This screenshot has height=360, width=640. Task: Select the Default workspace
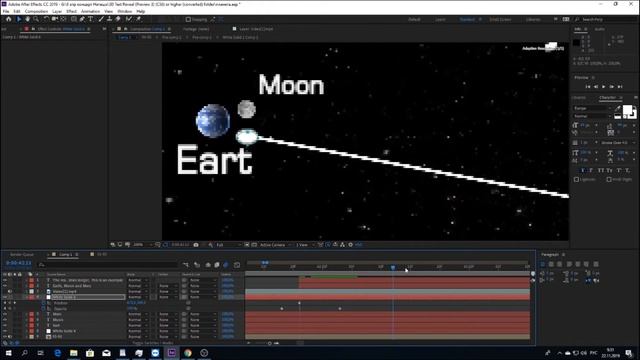[415, 20]
